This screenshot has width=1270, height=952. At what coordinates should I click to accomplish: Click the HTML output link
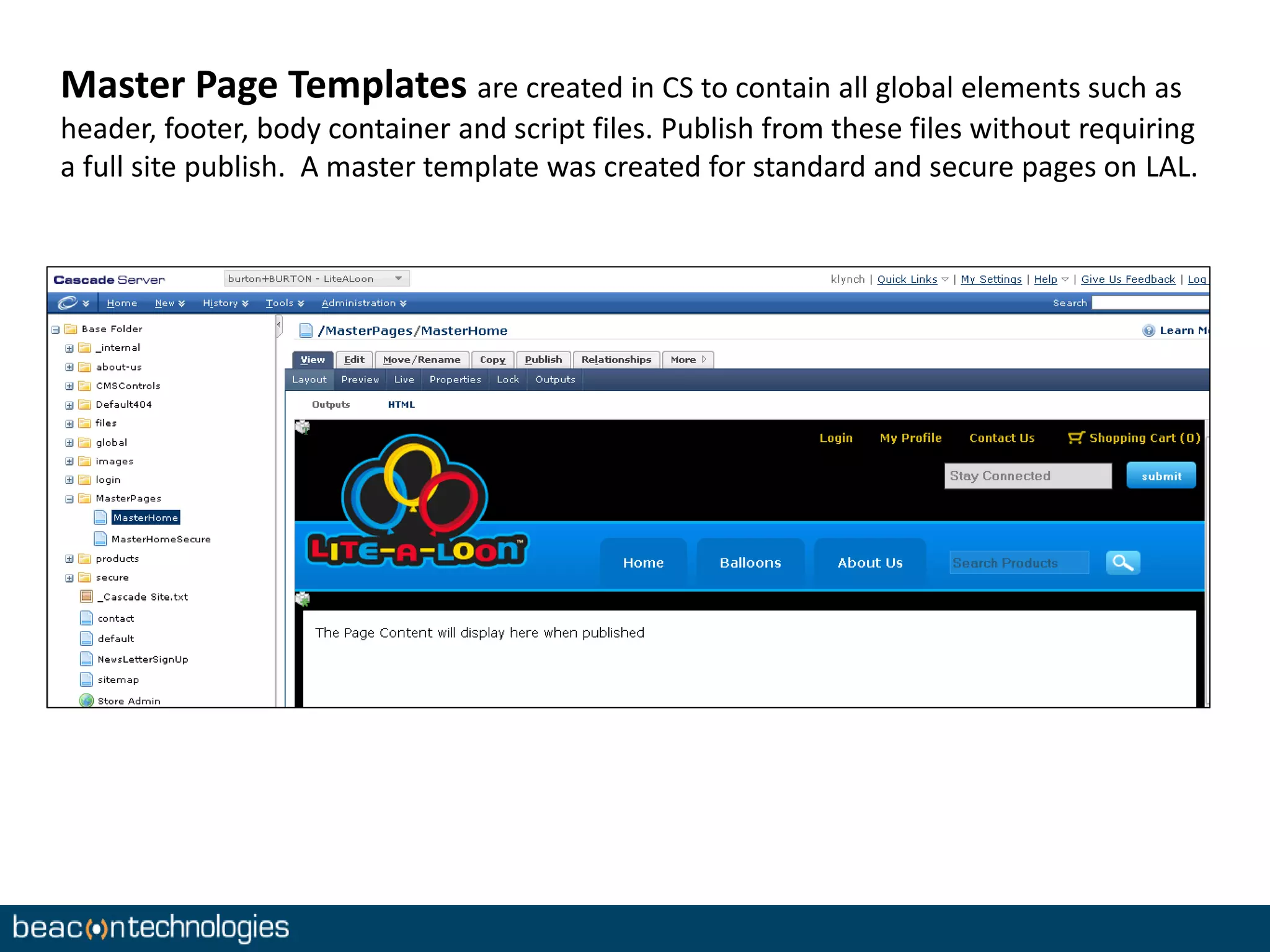coord(401,405)
